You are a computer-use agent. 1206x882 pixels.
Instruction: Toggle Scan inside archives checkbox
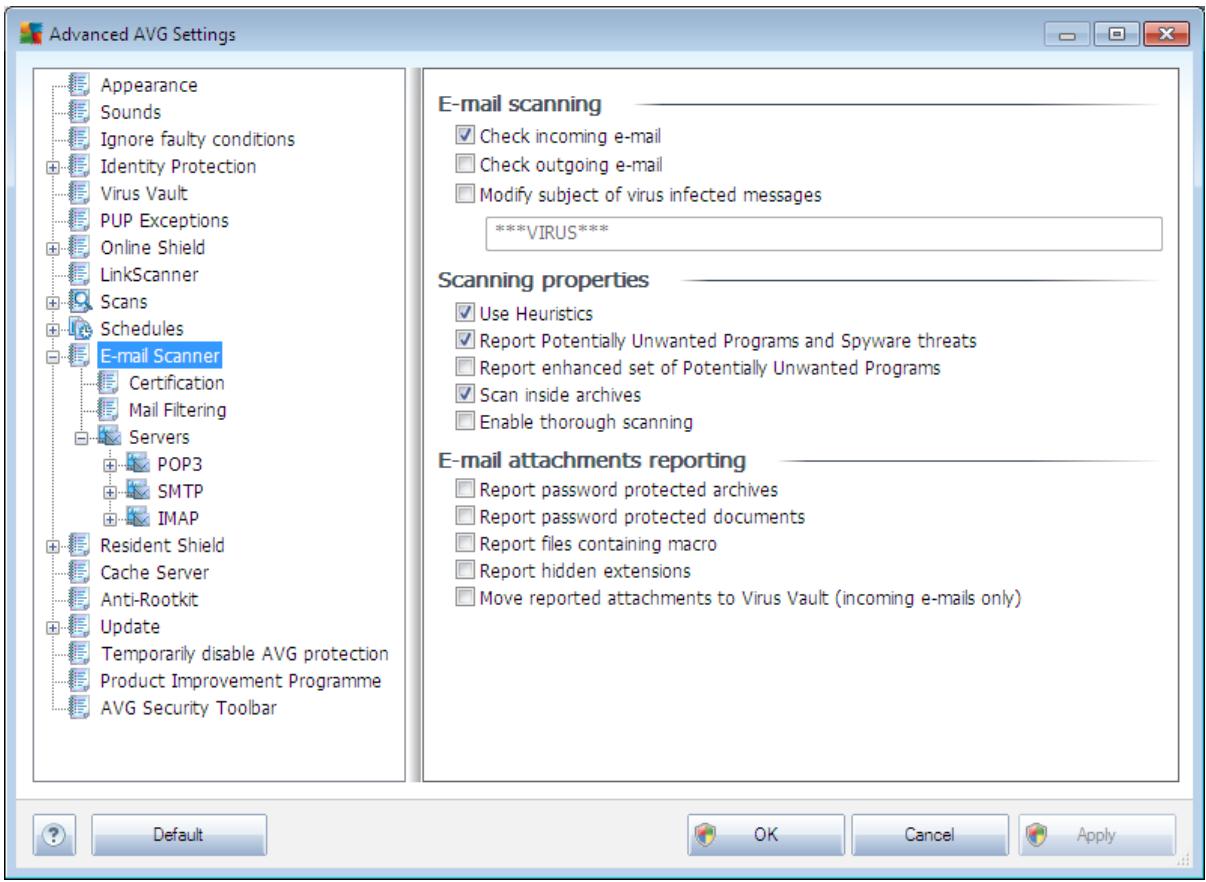click(x=463, y=394)
